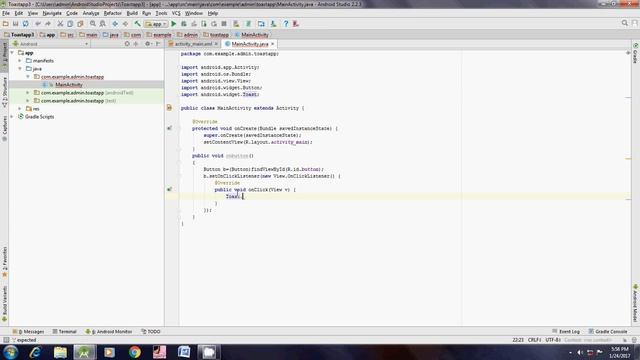Viewport: 640px width, 360px height.
Task: Expand the res folder arrow
Action: coord(20,109)
